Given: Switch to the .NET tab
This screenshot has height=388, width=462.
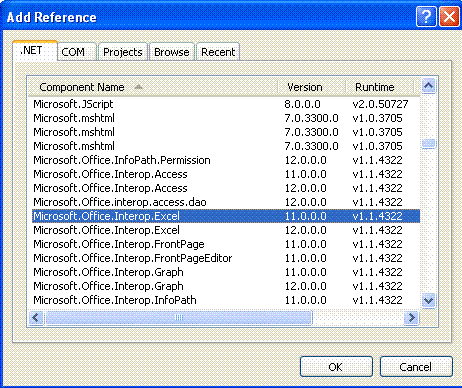Looking at the screenshot, I should (x=35, y=51).
